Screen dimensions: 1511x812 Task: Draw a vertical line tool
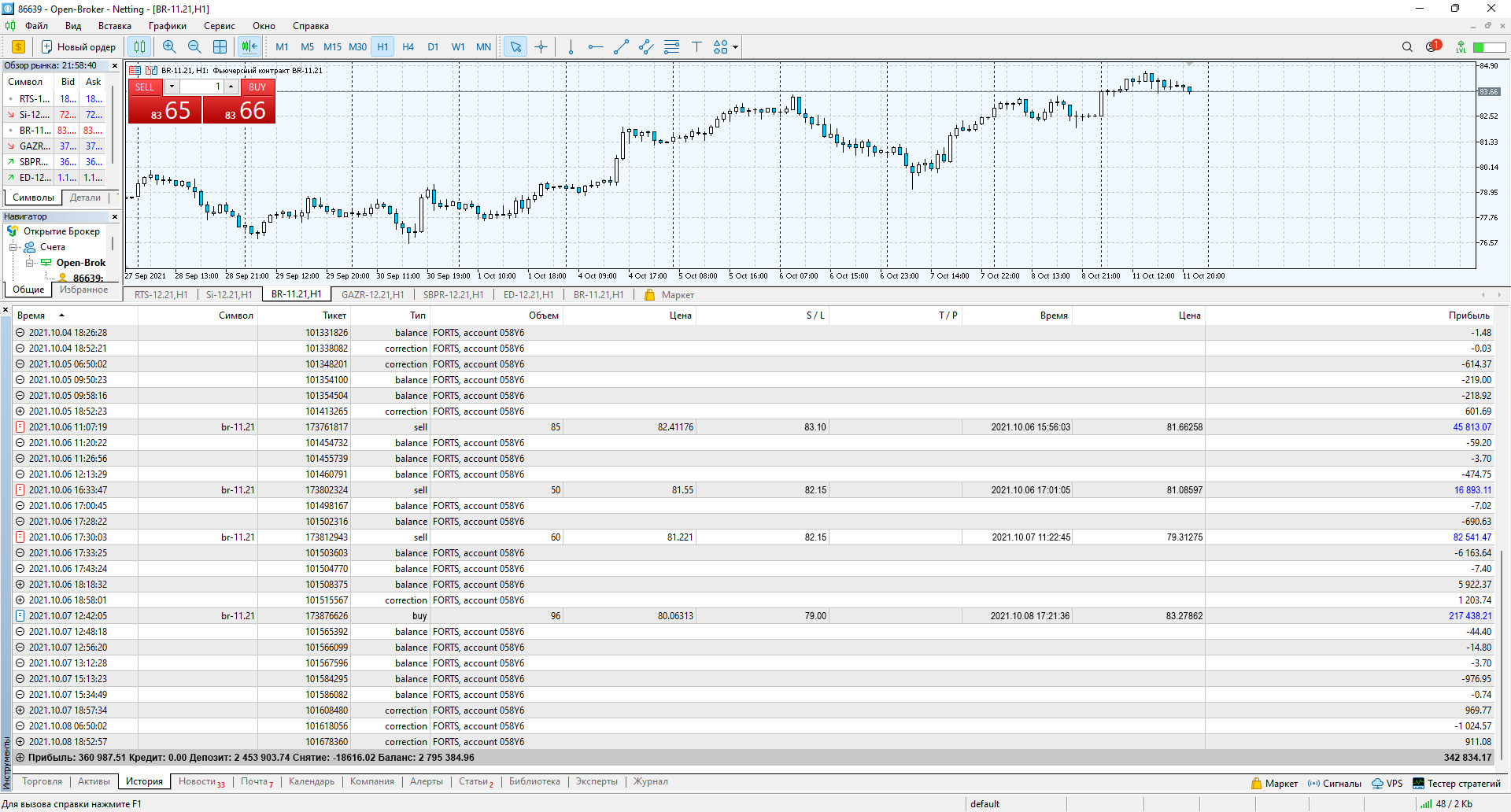[x=571, y=47]
